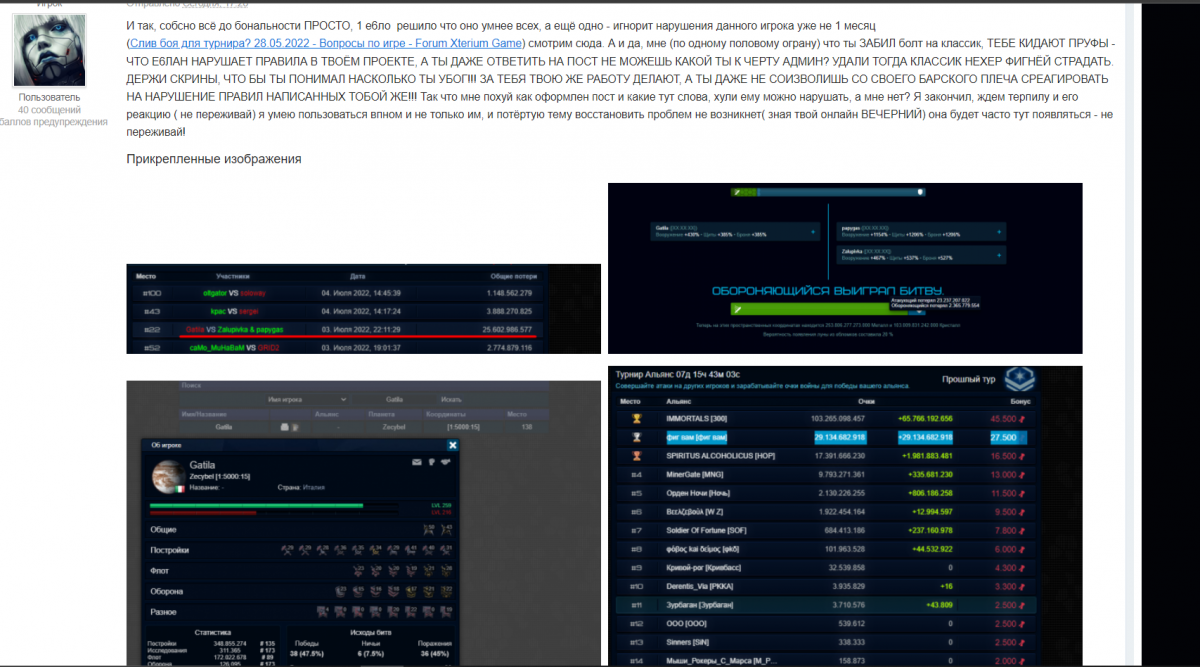Image resolution: width=1200 pixels, height=667 pixels.
Task: Click the 'Флот' achievements row label in profile
Action: [x=159, y=571]
